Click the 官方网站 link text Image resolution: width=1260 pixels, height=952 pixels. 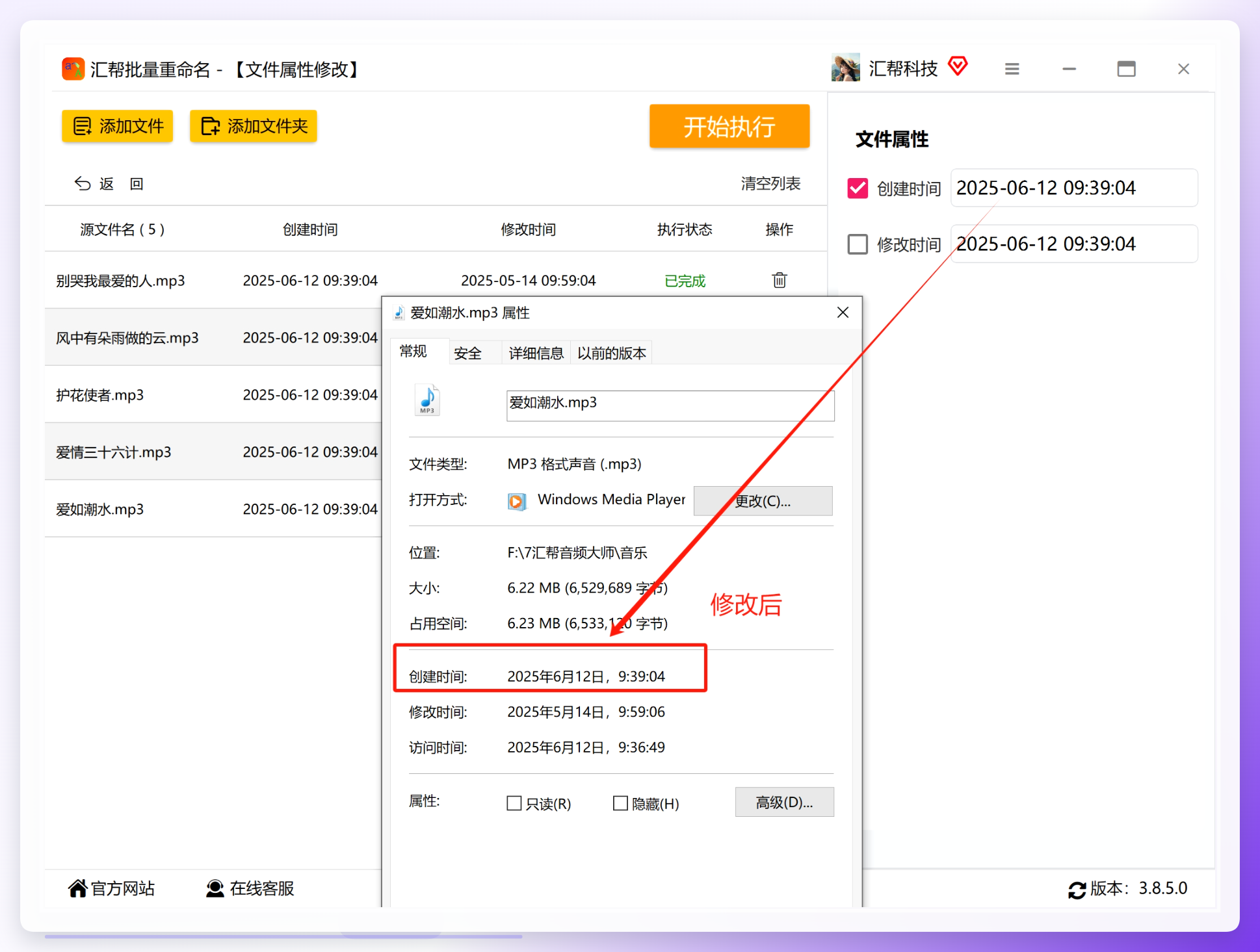pyautogui.click(x=123, y=888)
